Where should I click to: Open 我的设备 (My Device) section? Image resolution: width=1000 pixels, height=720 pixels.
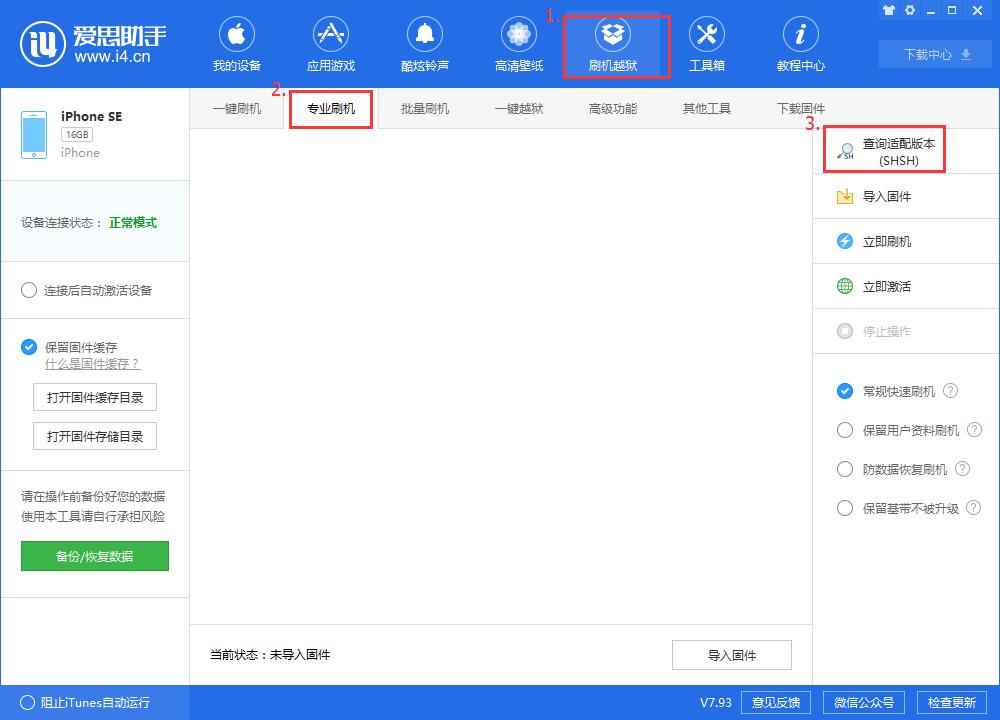tap(237, 45)
